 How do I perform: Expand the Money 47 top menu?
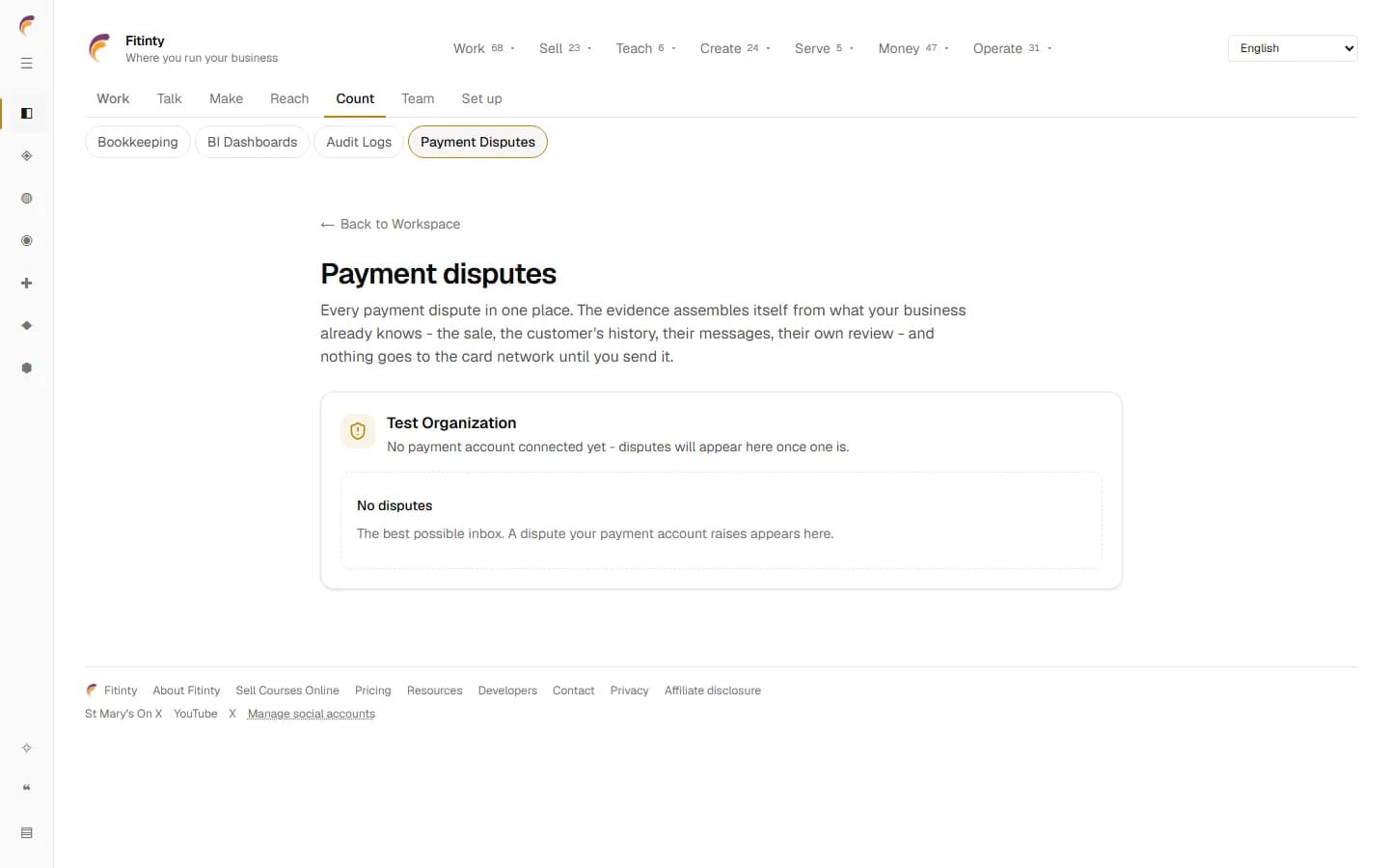(x=913, y=48)
